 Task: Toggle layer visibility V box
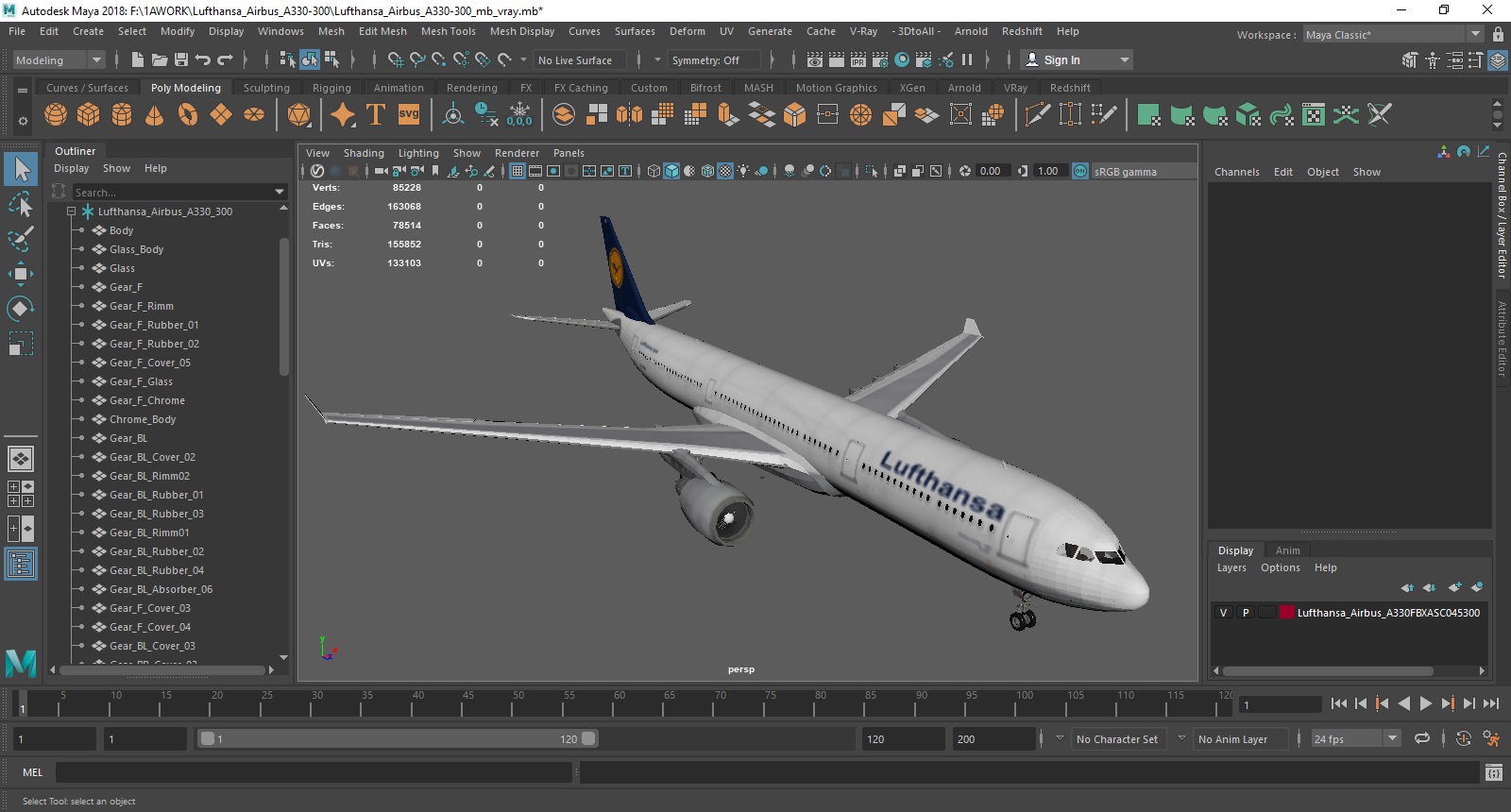point(1224,613)
